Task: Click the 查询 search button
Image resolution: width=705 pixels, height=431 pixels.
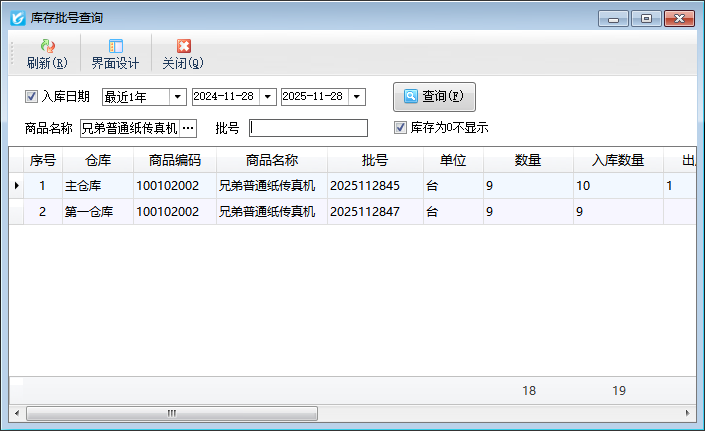Action: (x=434, y=97)
